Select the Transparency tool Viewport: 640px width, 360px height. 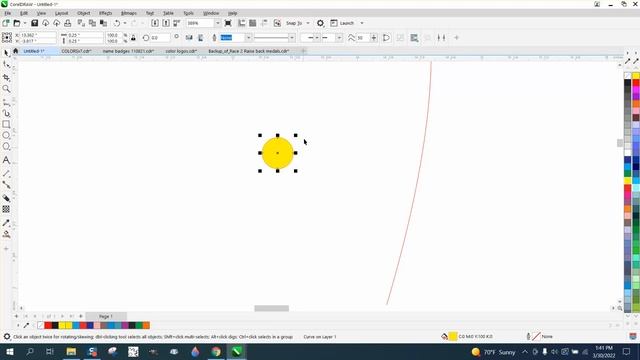click(6, 209)
